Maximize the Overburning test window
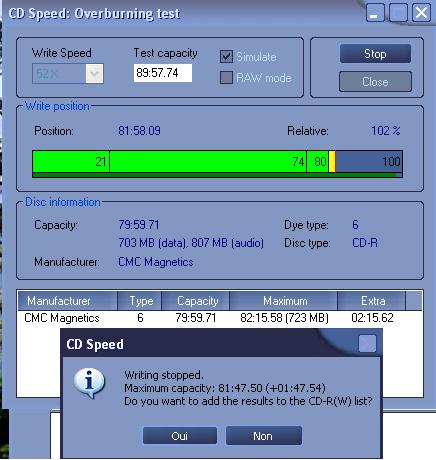This screenshot has height=460, width=436. pyautogui.click(x=398, y=13)
